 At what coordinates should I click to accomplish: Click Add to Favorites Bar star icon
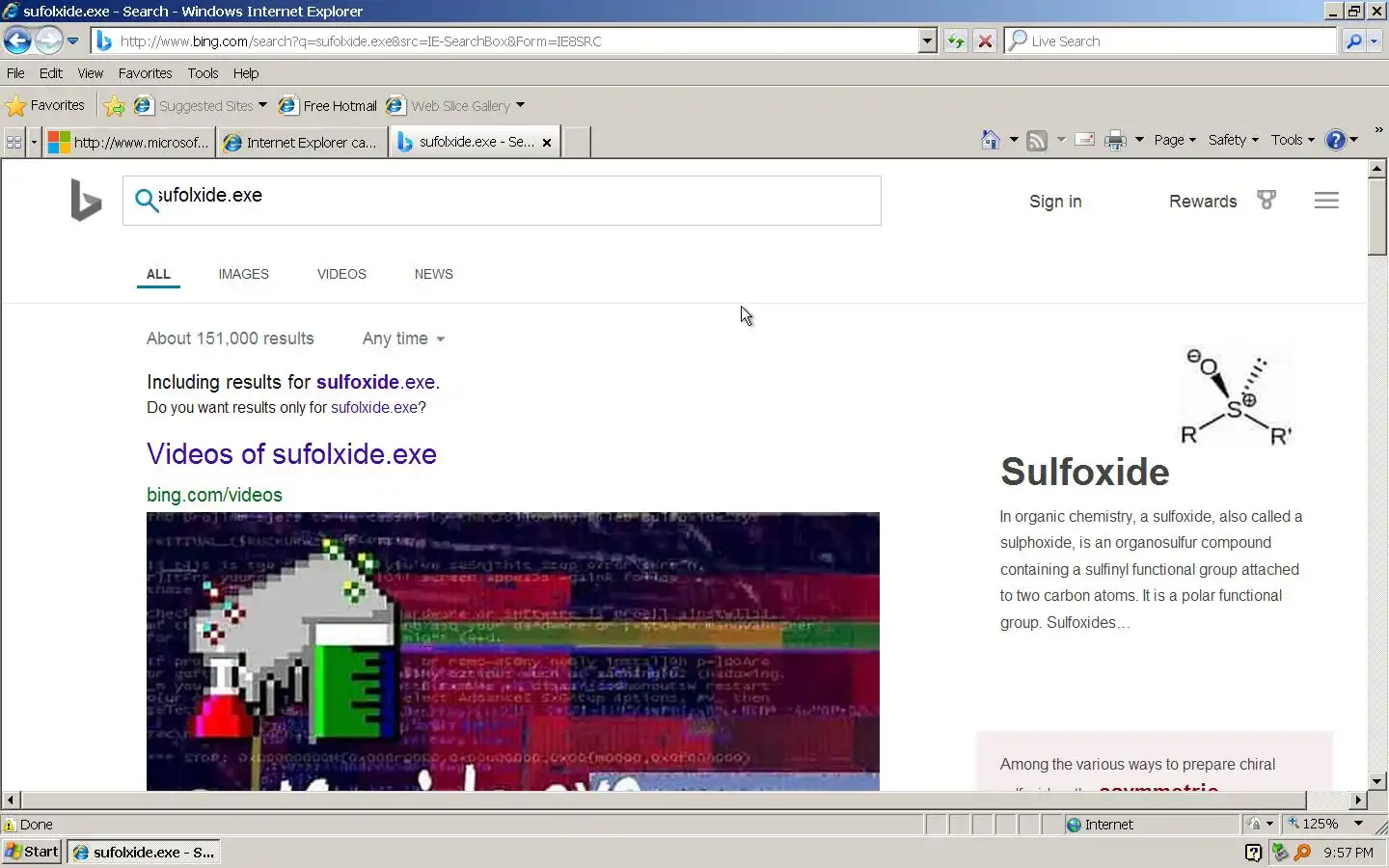coord(114,106)
